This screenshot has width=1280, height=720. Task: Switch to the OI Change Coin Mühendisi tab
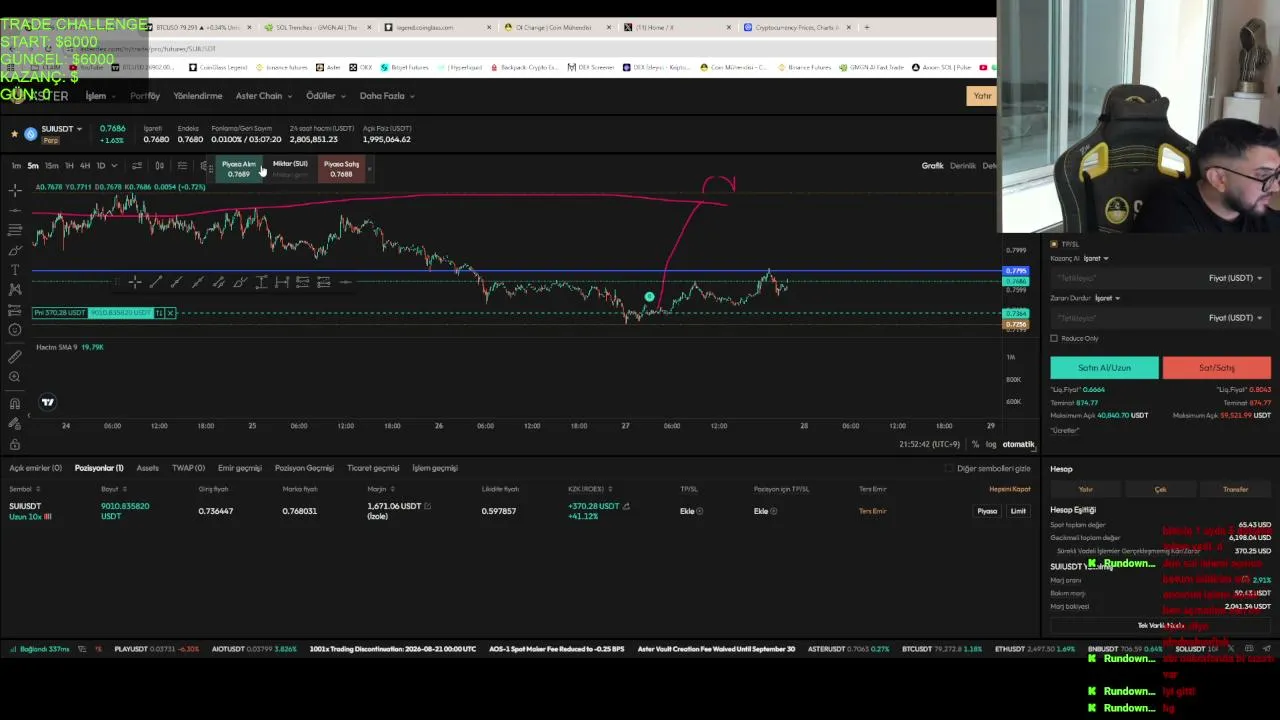(x=556, y=27)
